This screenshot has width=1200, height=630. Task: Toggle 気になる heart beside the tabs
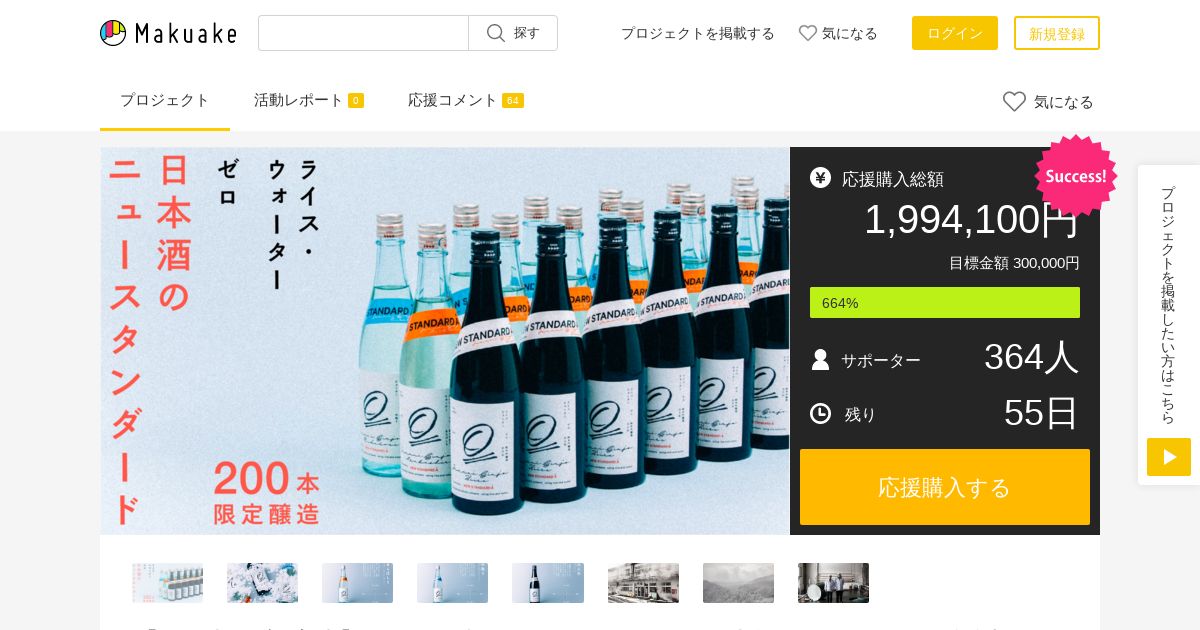pyautogui.click(x=1048, y=102)
